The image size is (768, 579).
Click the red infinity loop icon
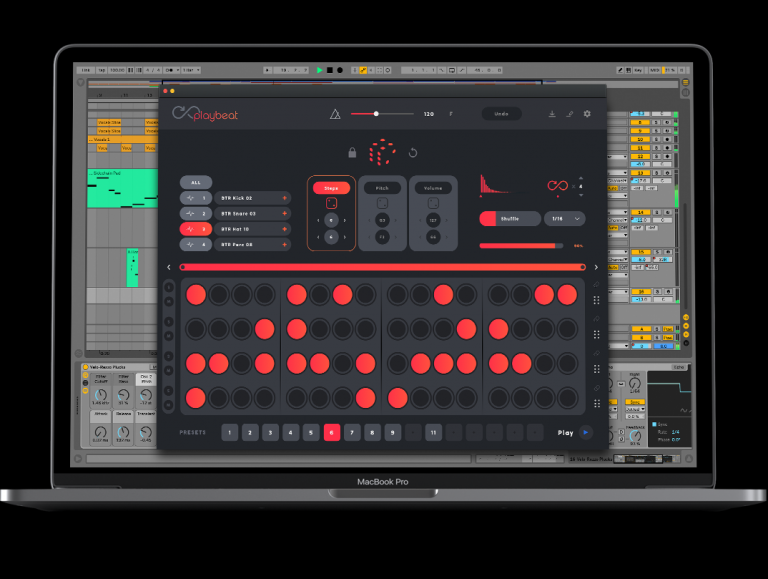tap(557, 186)
